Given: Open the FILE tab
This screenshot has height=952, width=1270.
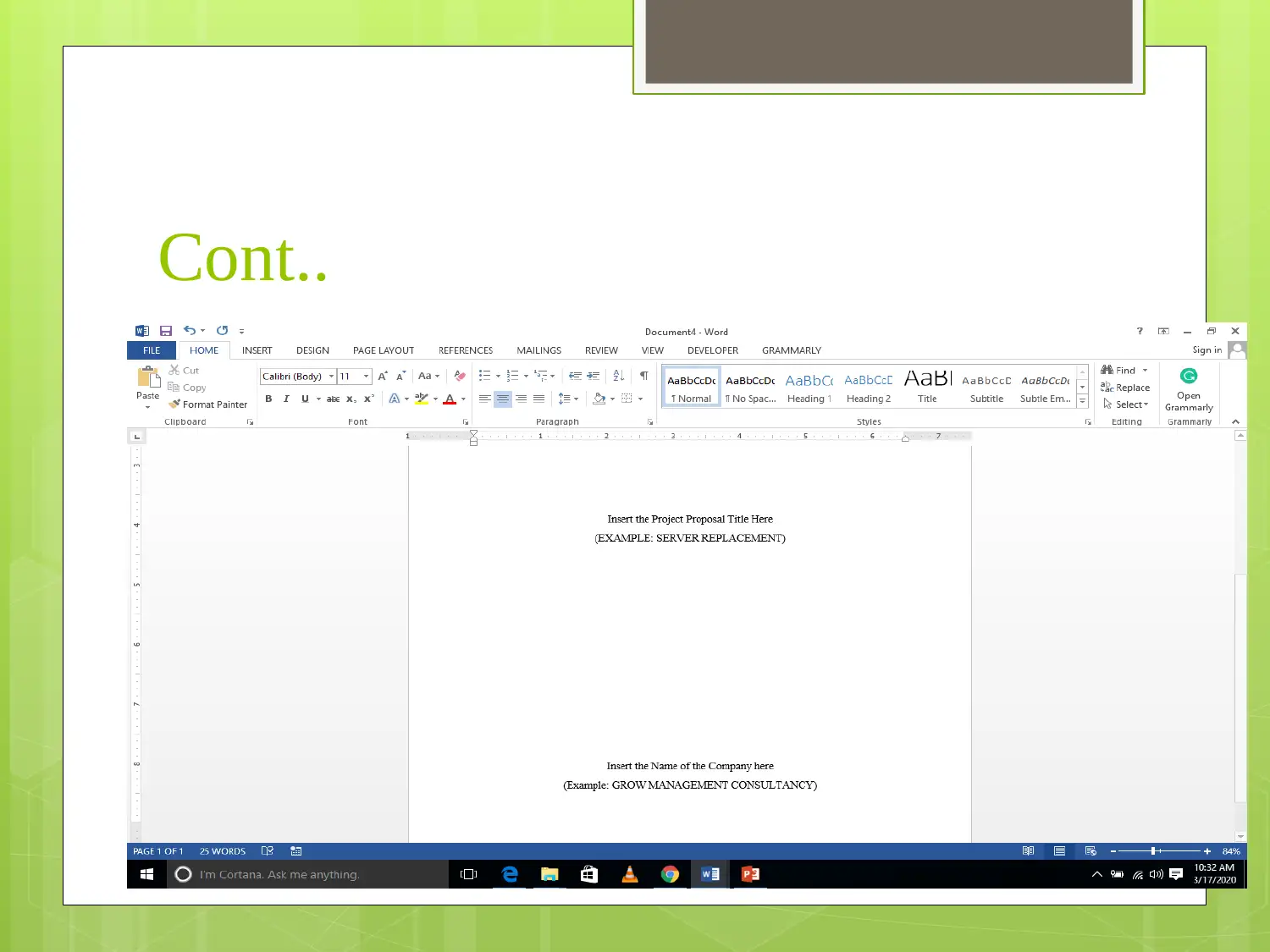Looking at the screenshot, I should pyautogui.click(x=152, y=350).
